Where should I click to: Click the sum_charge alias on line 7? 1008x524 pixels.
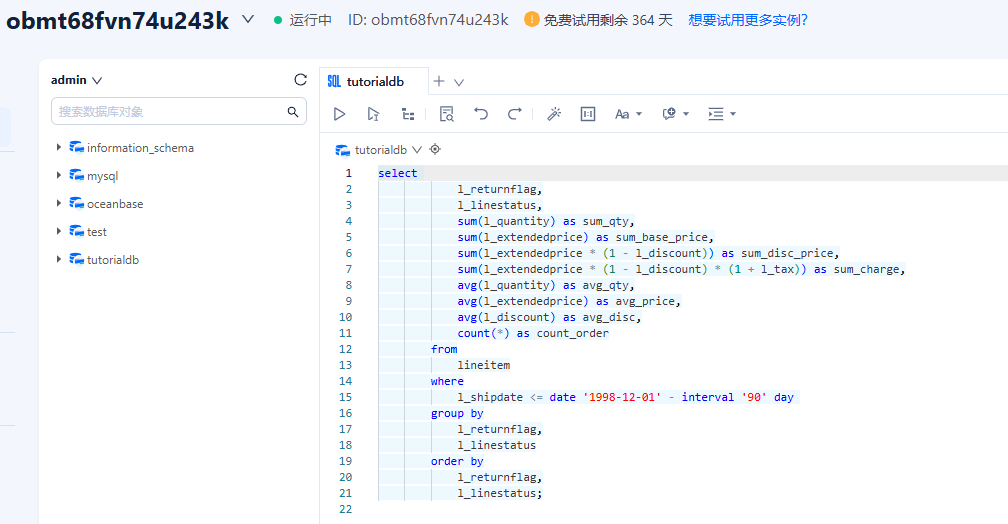(867, 269)
